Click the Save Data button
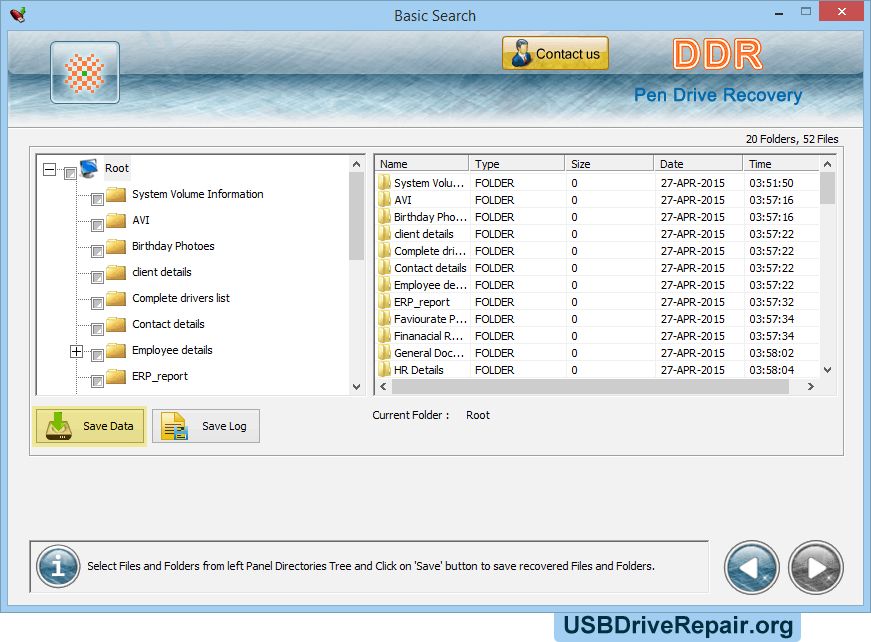This screenshot has width=871, height=642. (90, 426)
